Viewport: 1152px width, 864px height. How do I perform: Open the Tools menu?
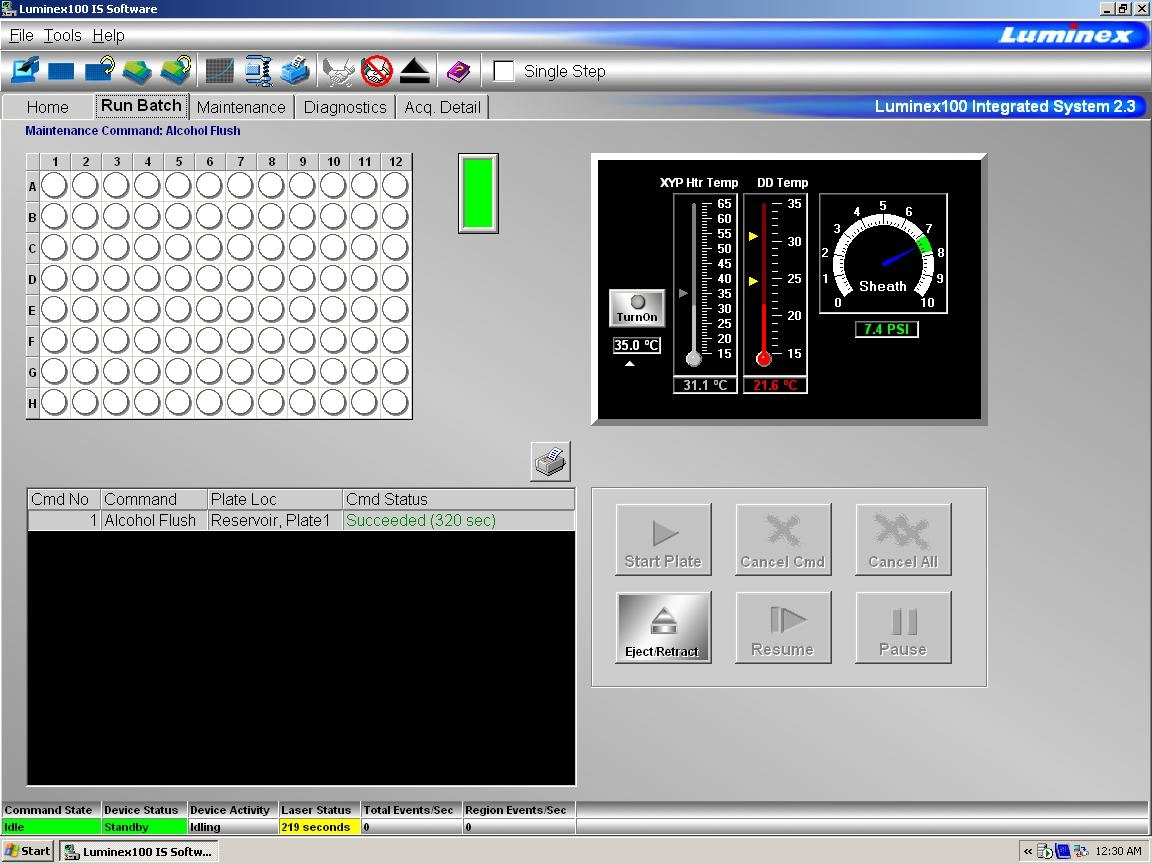pos(62,35)
